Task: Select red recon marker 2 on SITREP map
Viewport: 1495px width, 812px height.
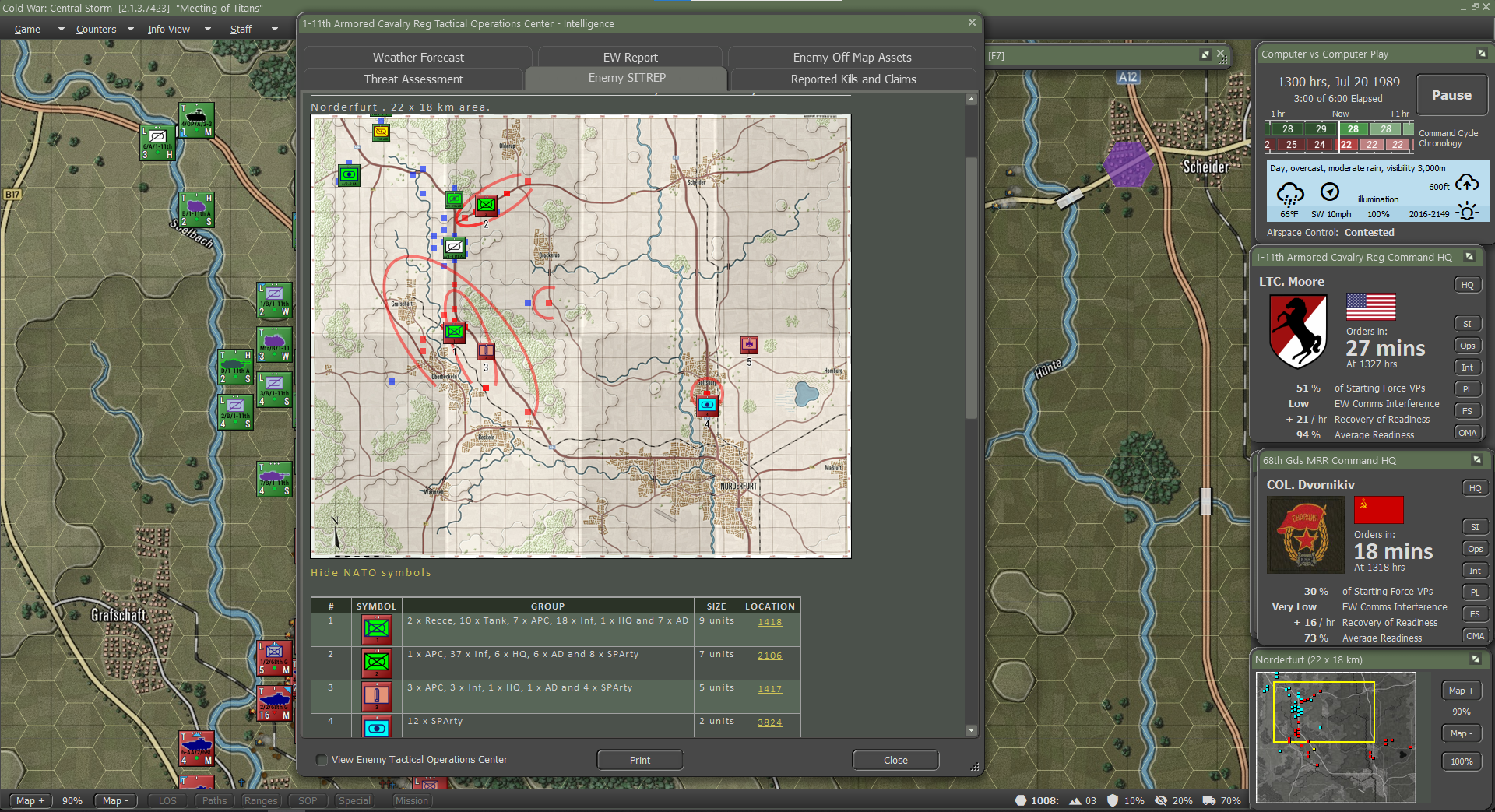Action: click(486, 205)
